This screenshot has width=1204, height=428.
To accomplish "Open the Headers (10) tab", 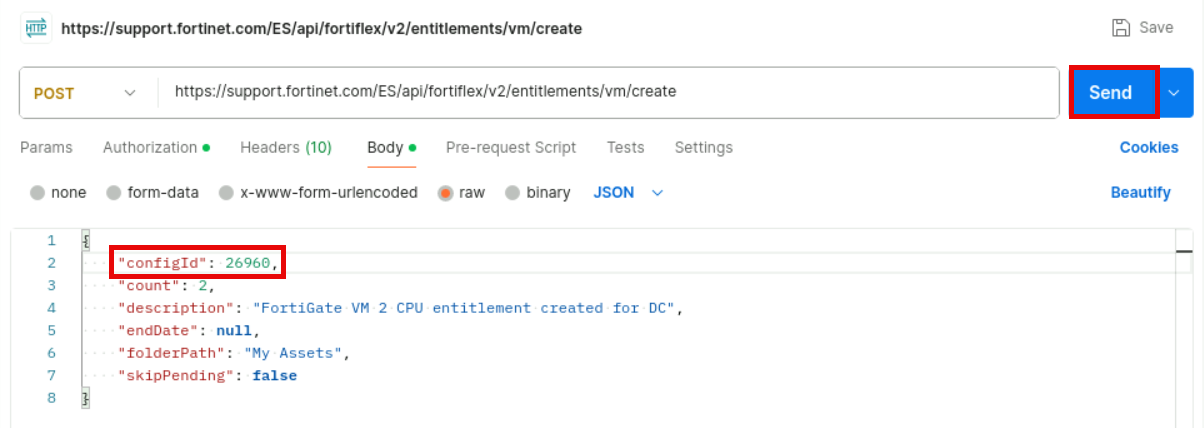I will click(x=286, y=147).
